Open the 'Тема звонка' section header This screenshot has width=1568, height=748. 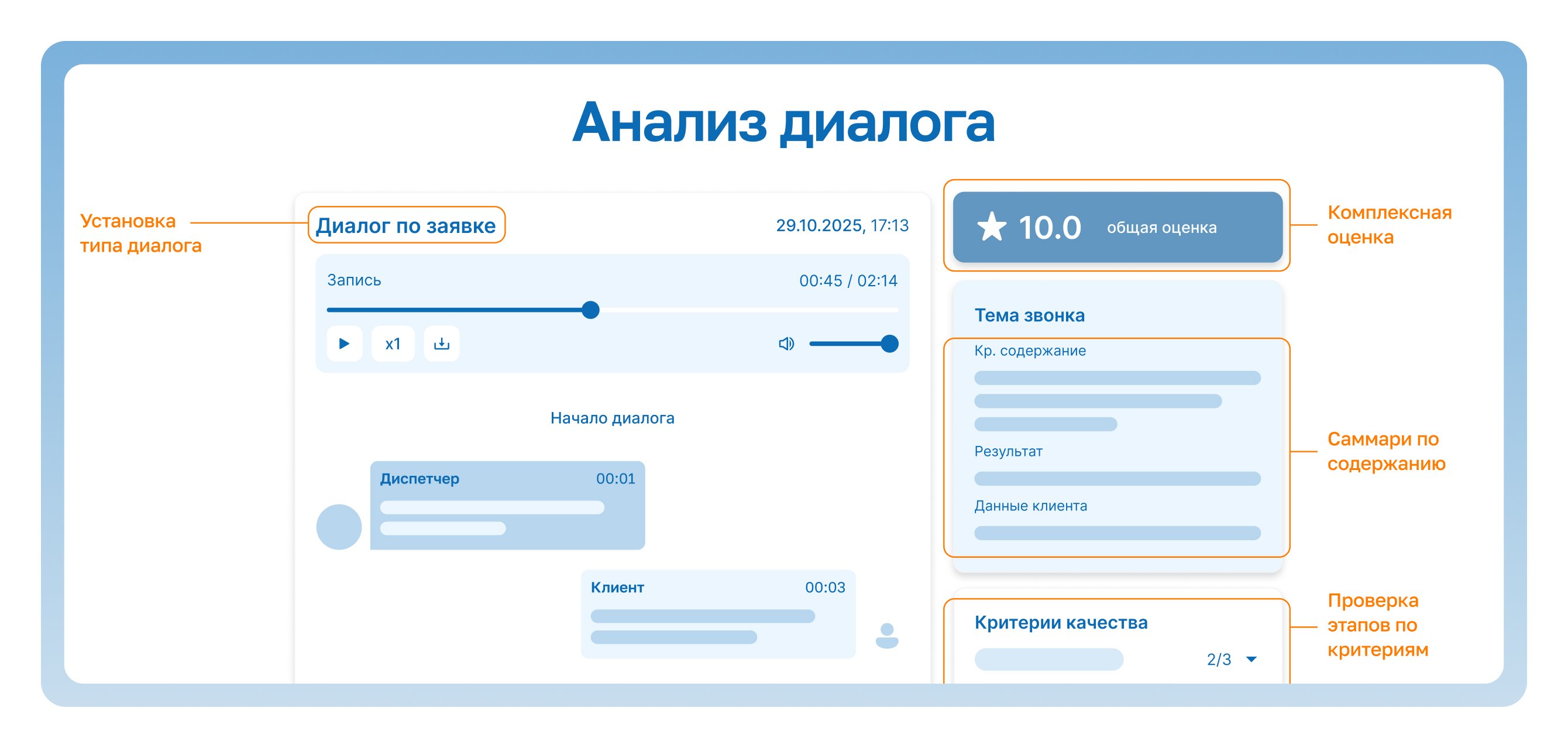(1029, 315)
